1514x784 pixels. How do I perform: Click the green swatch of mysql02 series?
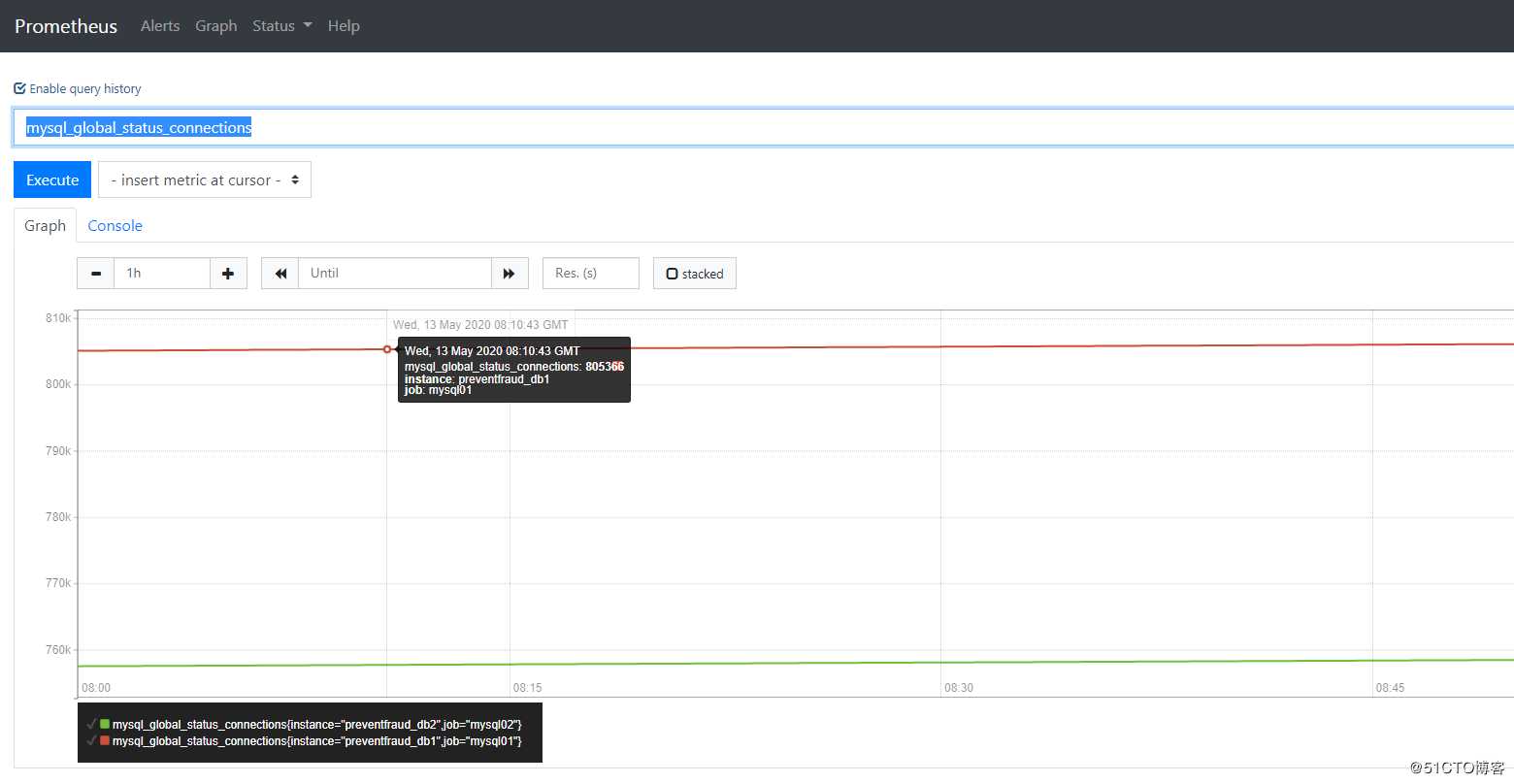point(105,725)
